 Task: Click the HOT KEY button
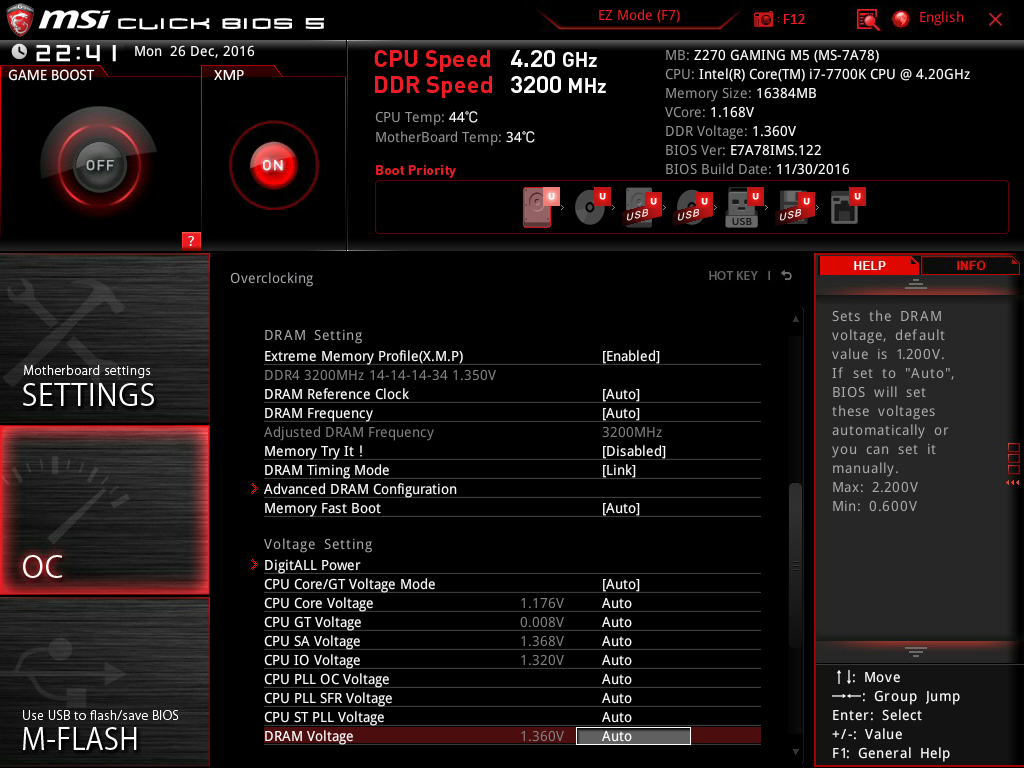pyautogui.click(x=733, y=276)
